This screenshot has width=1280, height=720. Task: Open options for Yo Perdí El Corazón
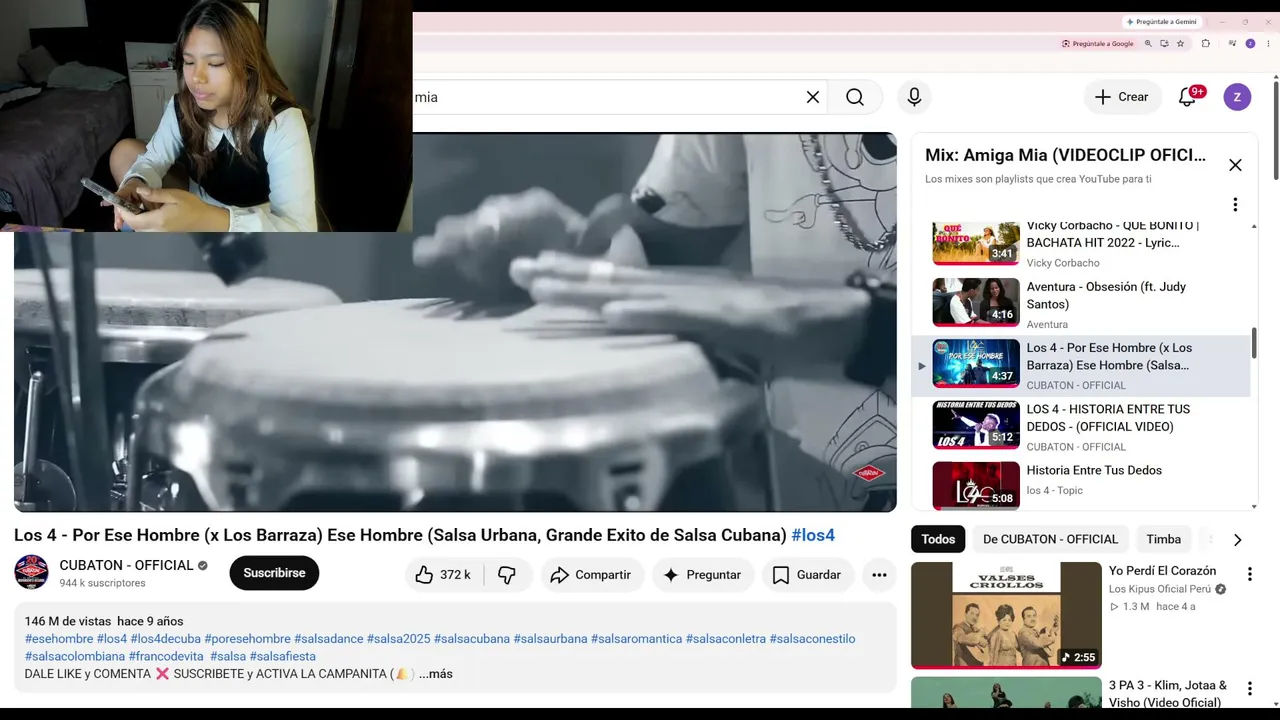pyautogui.click(x=1249, y=574)
